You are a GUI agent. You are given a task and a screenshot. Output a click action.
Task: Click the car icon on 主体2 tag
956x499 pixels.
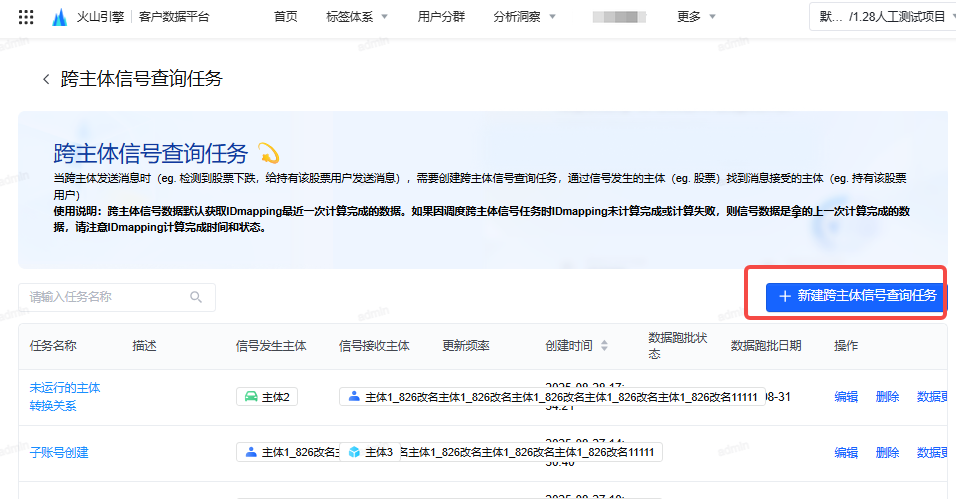coord(251,397)
